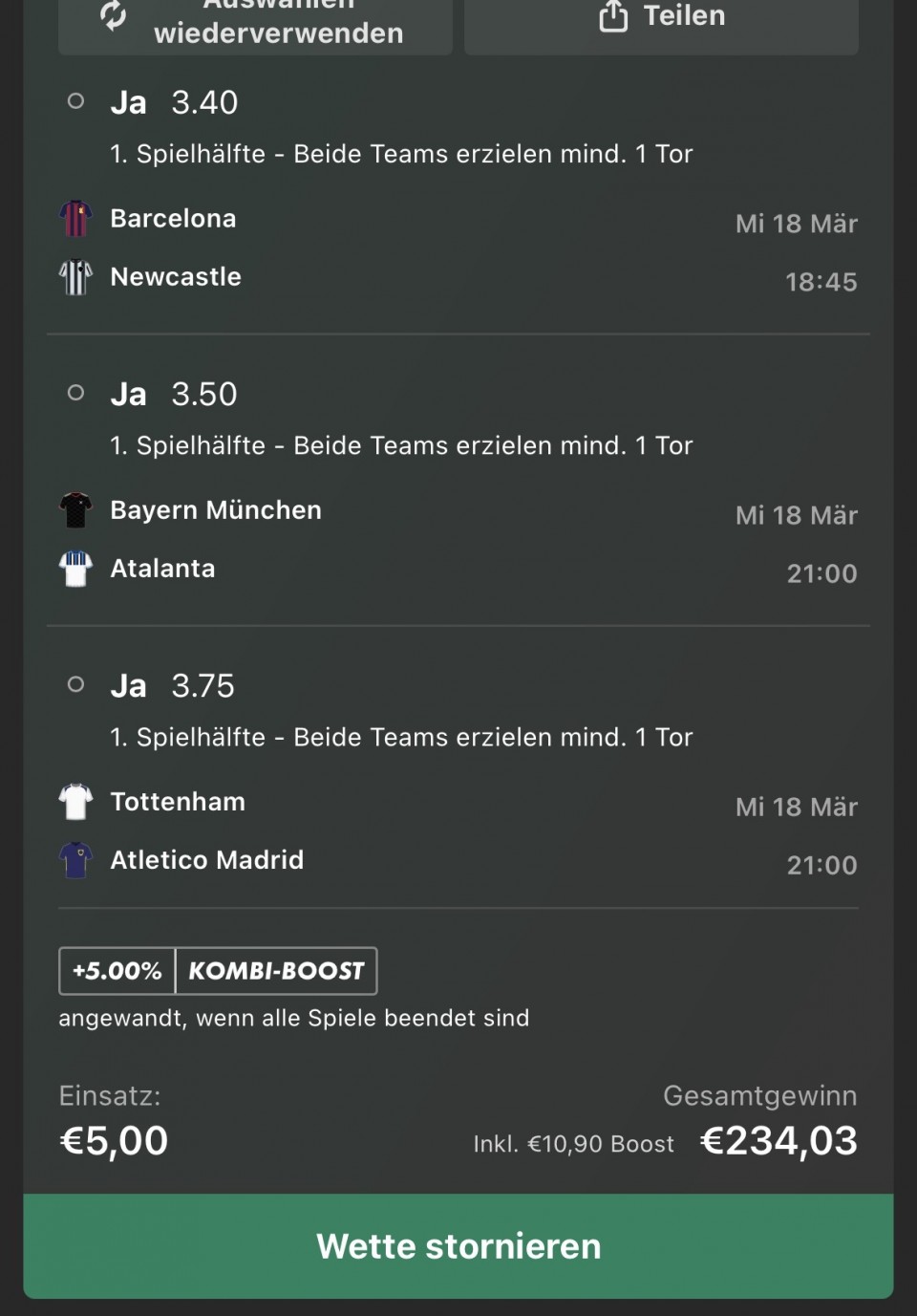Click the Bayern München jersey icon
The height and width of the screenshot is (1316, 917).
[x=75, y=510]
